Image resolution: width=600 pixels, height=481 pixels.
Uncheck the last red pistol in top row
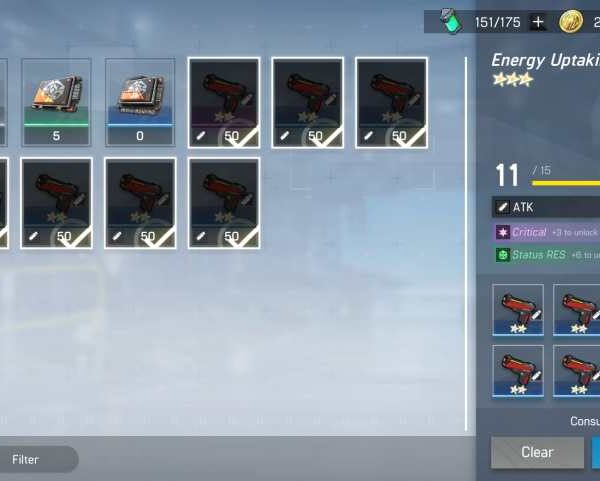pyautogui.click(x=391, y=103)
